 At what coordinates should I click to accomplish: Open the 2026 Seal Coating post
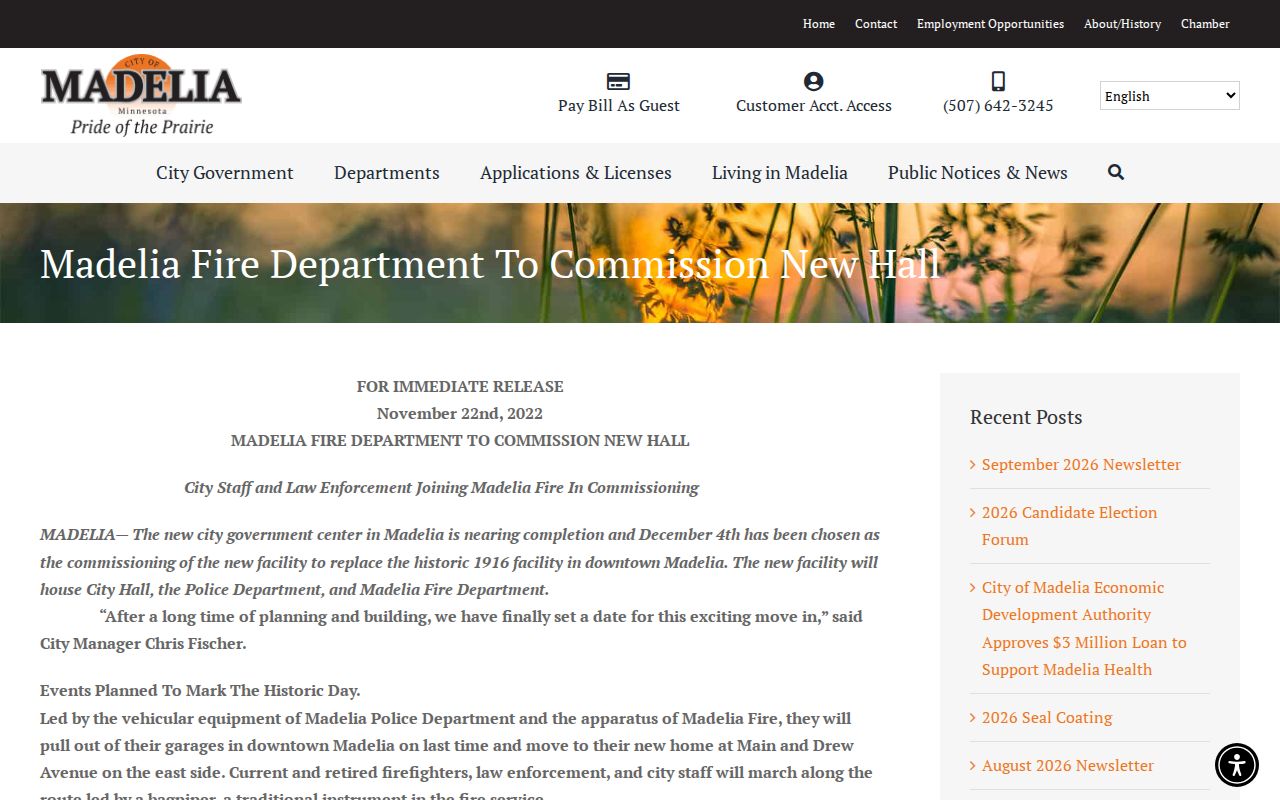click(x=1047, y=718)
